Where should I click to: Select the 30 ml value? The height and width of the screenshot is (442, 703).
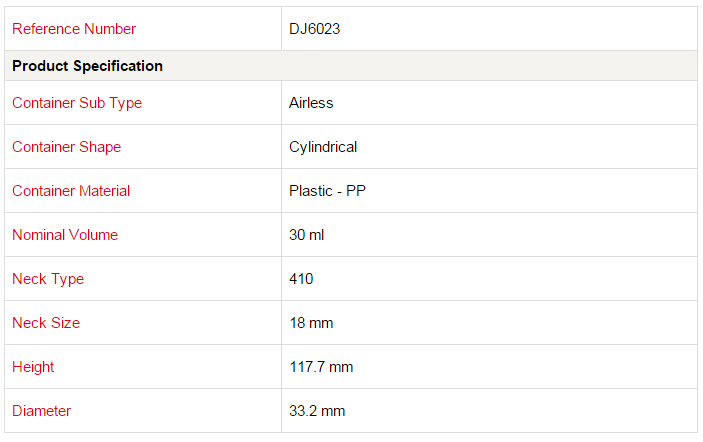point(306,235)
